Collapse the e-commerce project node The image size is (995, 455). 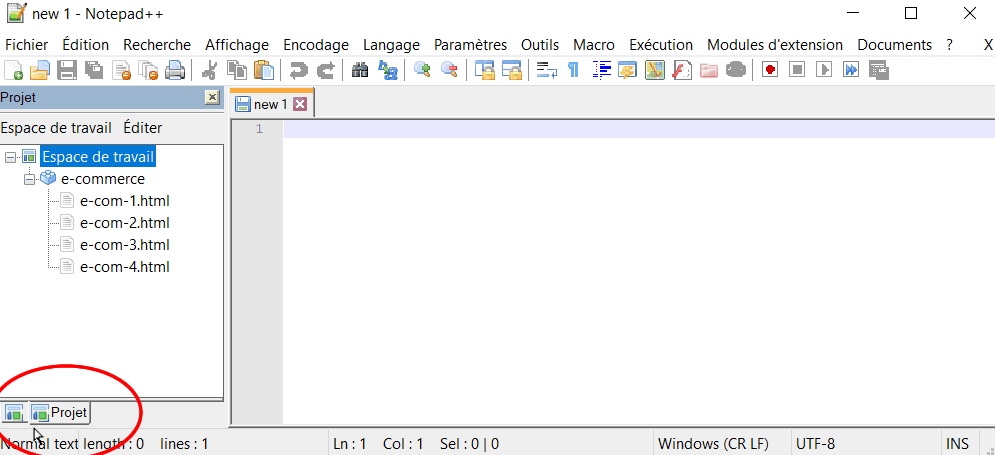[x=29, y=179]
